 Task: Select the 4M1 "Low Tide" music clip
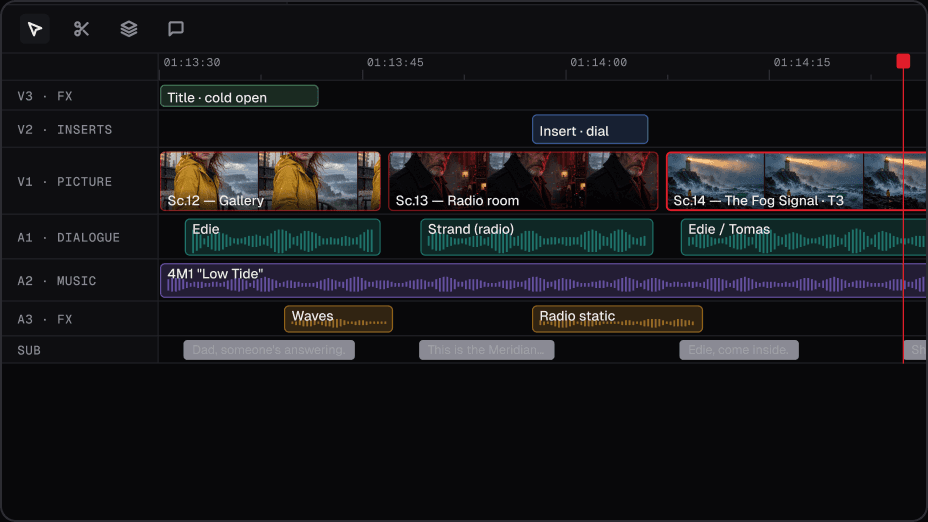click(543, 281)
